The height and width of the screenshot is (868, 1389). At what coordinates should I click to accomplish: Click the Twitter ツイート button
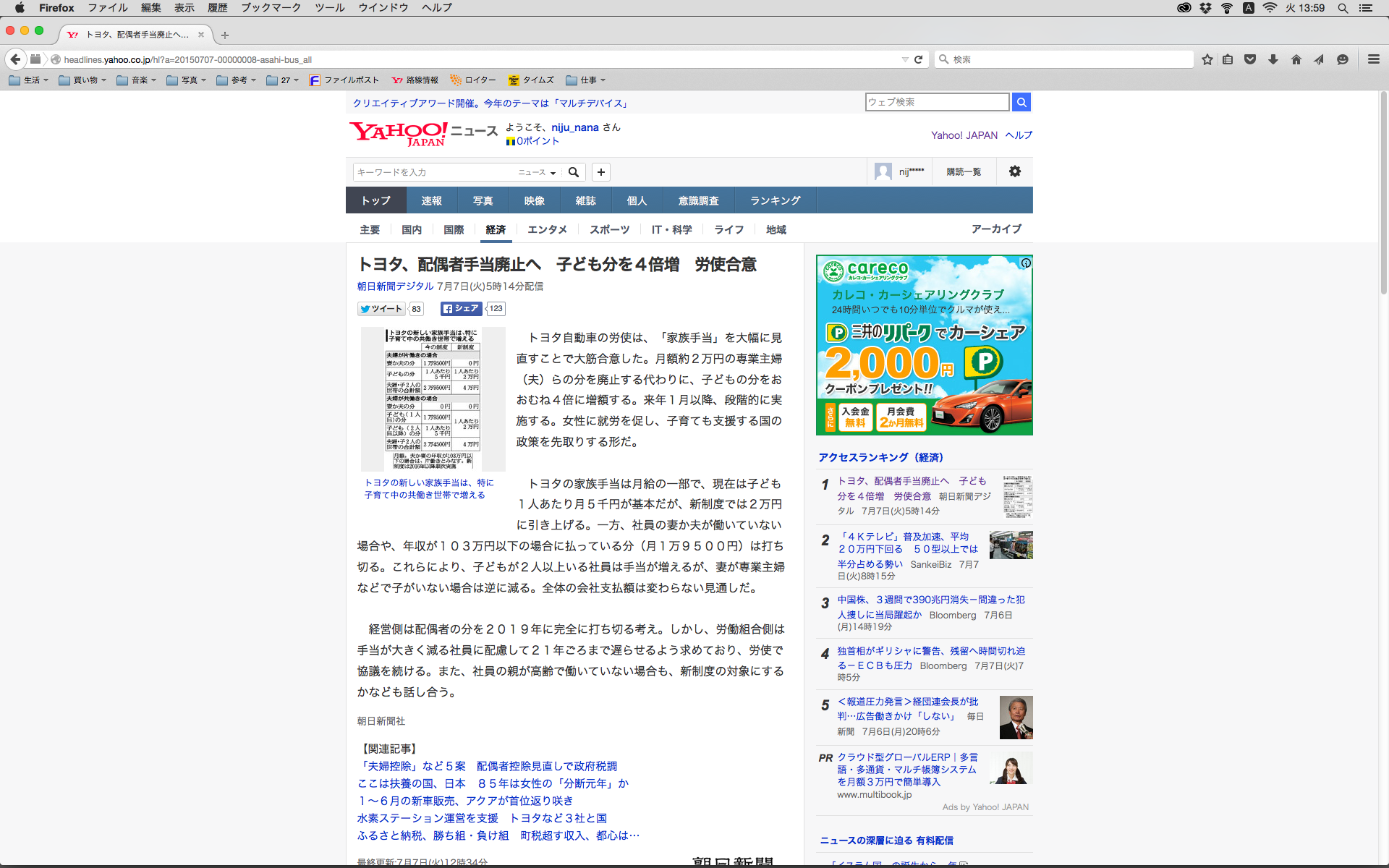[x=381, y=309]
